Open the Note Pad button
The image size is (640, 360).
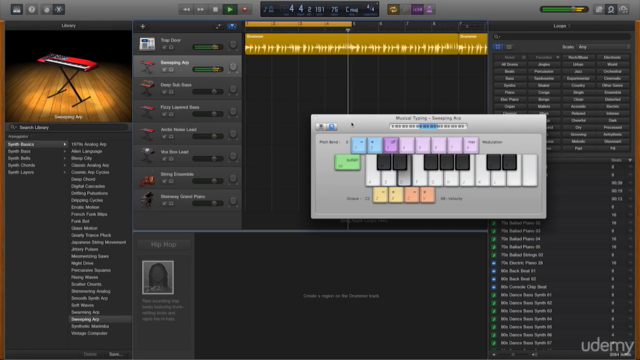[599, 9]
